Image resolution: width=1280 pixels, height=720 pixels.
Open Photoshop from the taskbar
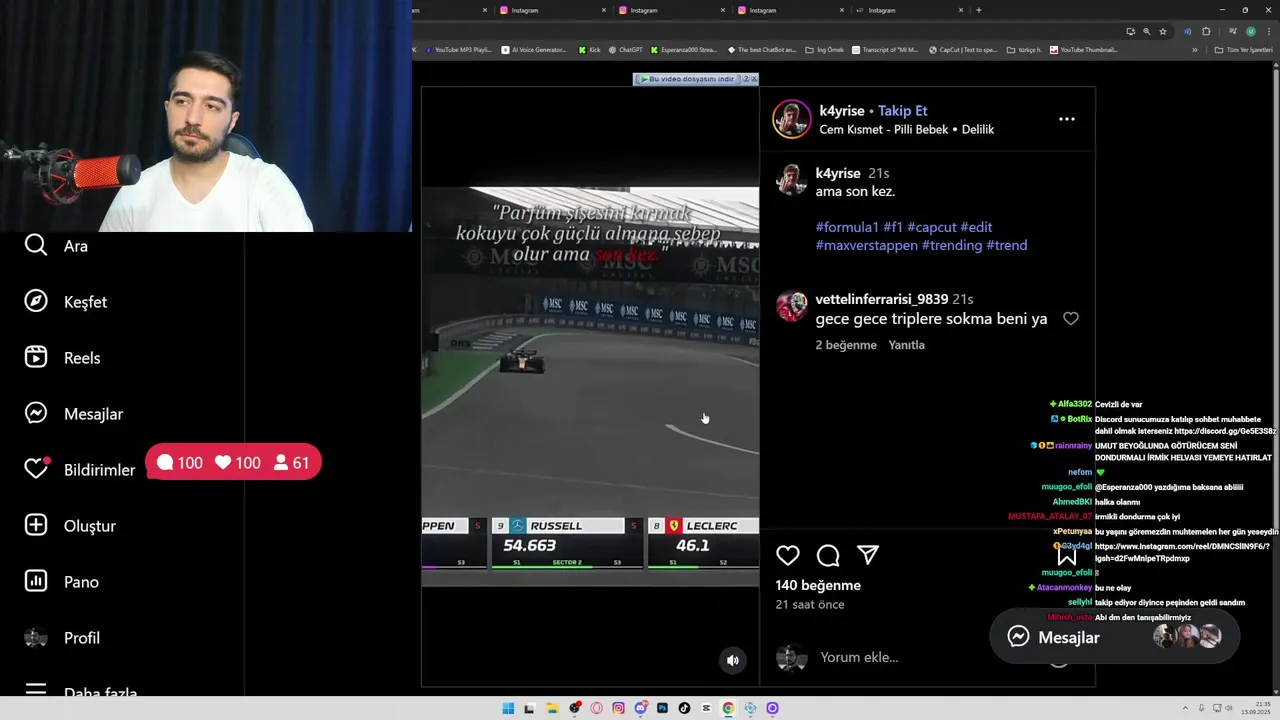click(662, 708)
